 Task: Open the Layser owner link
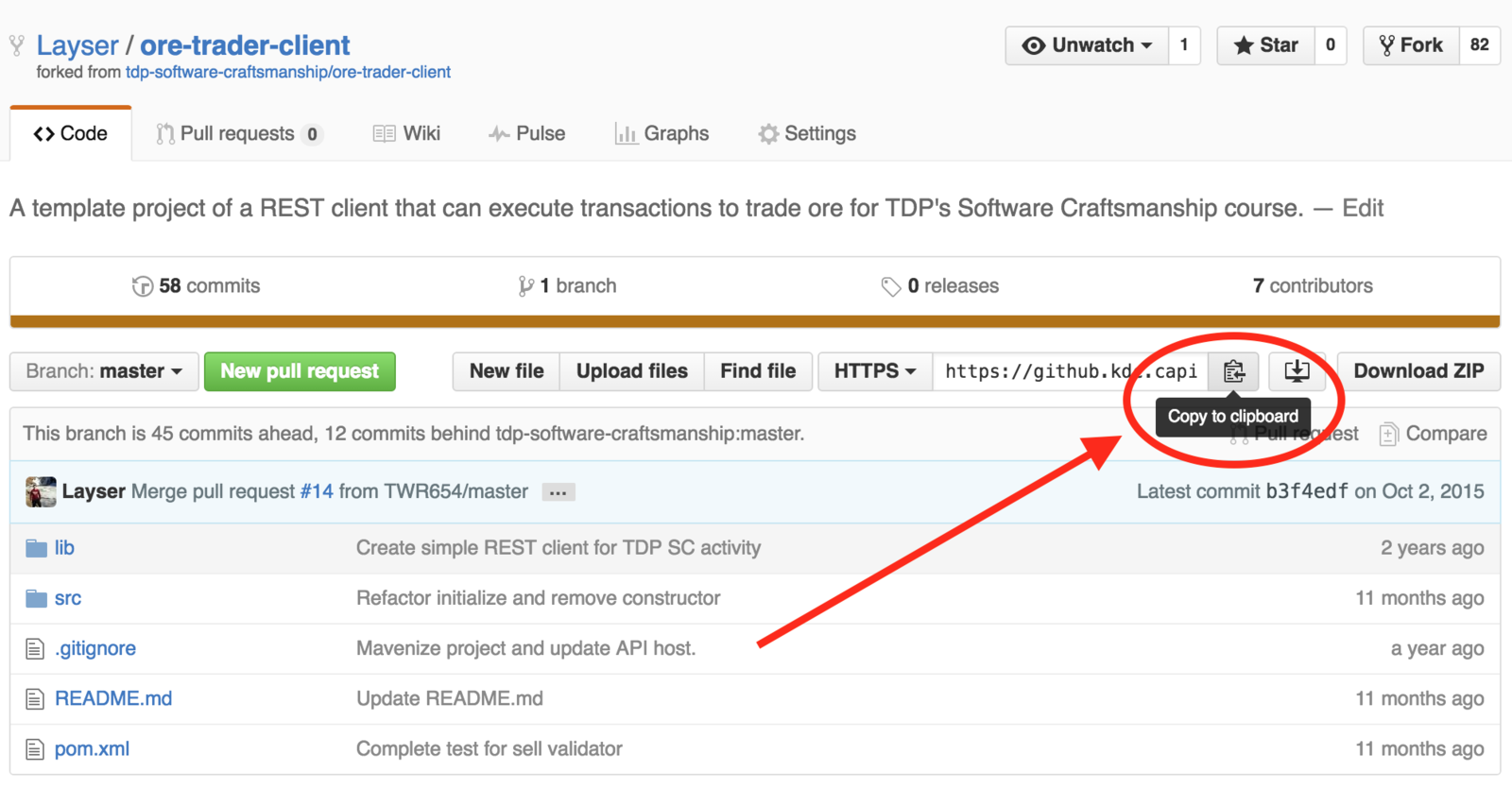pyautogui.click(x=77, y=45)
